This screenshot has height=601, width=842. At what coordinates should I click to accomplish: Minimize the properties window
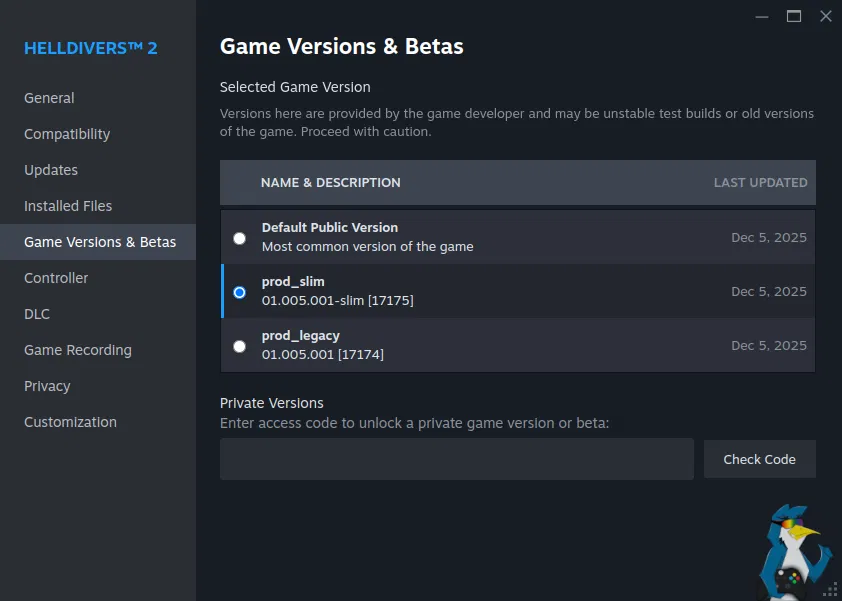click(762, 16)
